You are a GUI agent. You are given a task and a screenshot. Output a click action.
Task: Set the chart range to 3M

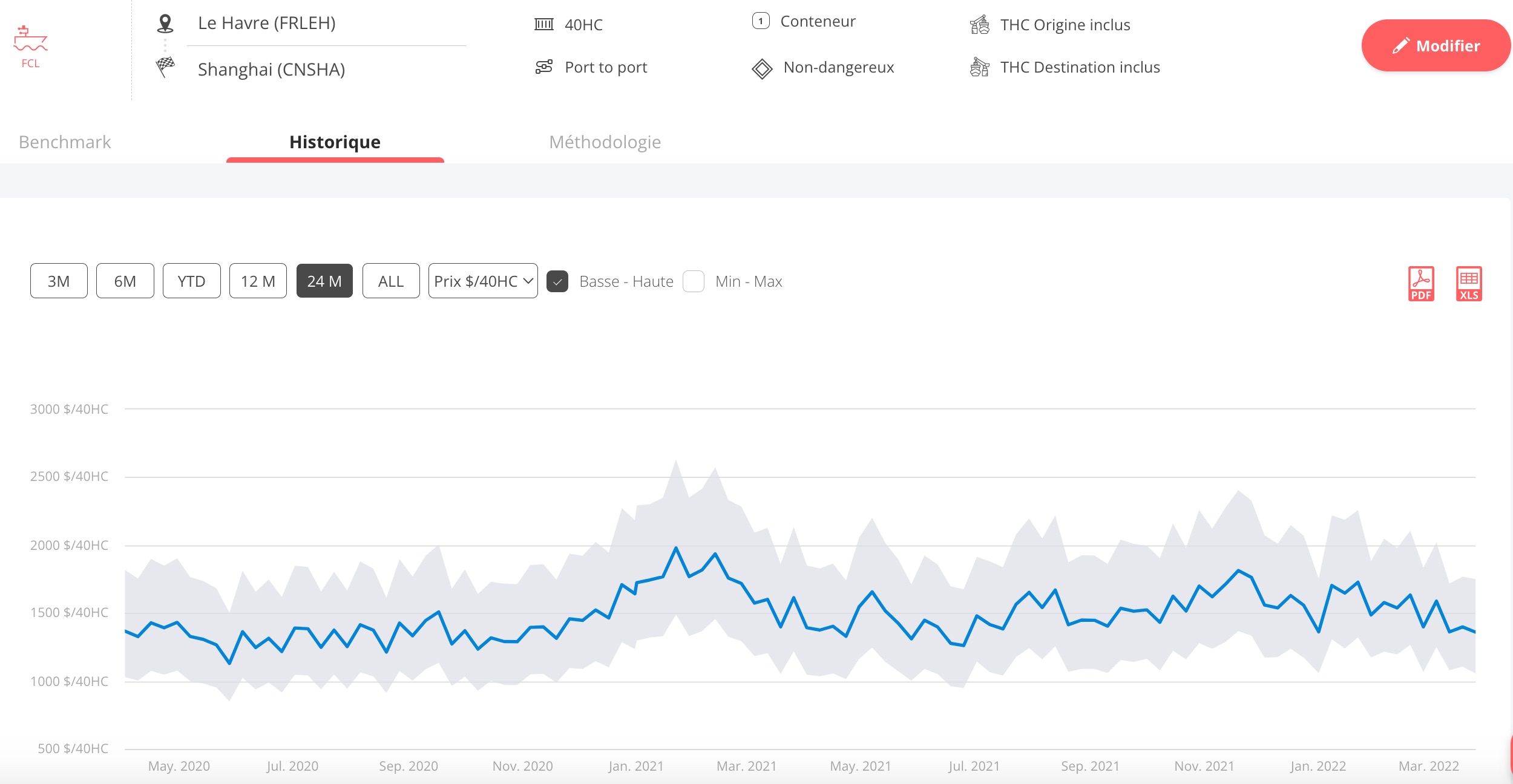pos(59,281)
